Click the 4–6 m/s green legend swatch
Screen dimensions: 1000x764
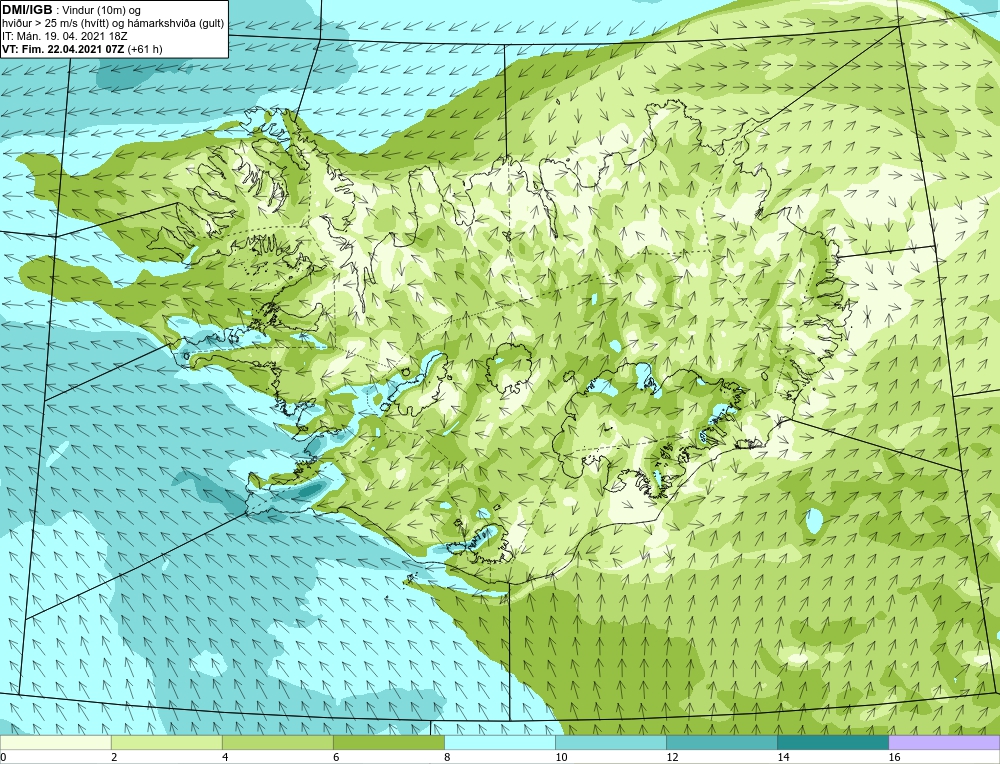click(x=277, y=742)
